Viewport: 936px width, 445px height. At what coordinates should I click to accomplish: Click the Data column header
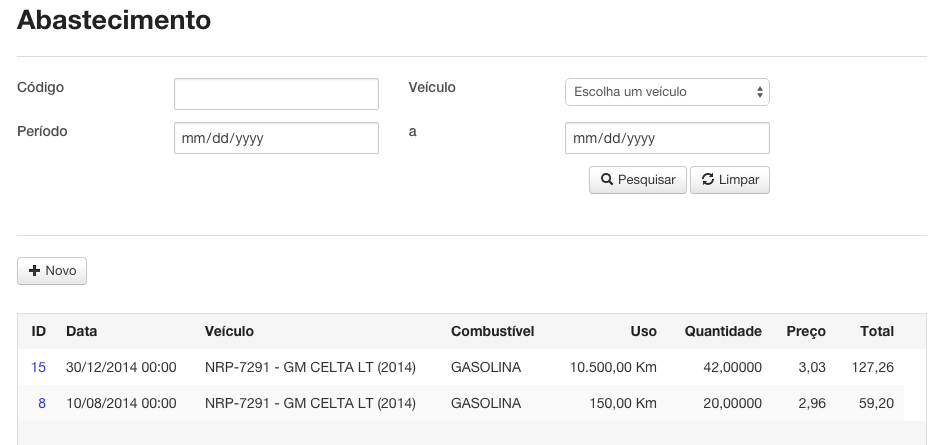82,331
